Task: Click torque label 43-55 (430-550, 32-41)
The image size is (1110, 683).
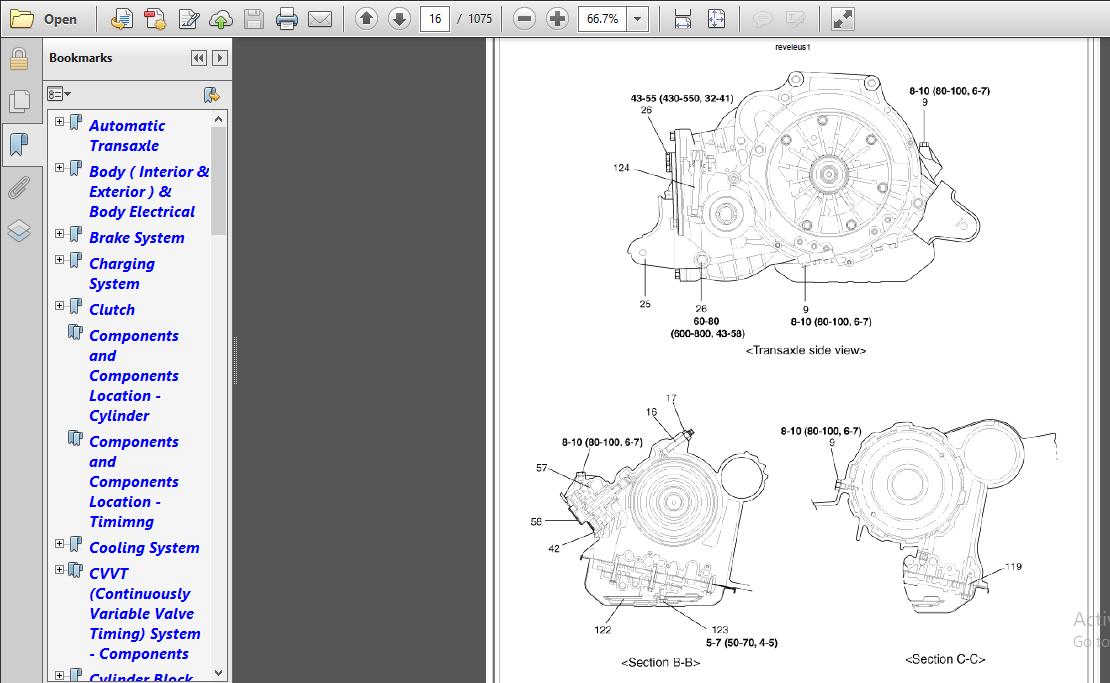Action: 682,98
